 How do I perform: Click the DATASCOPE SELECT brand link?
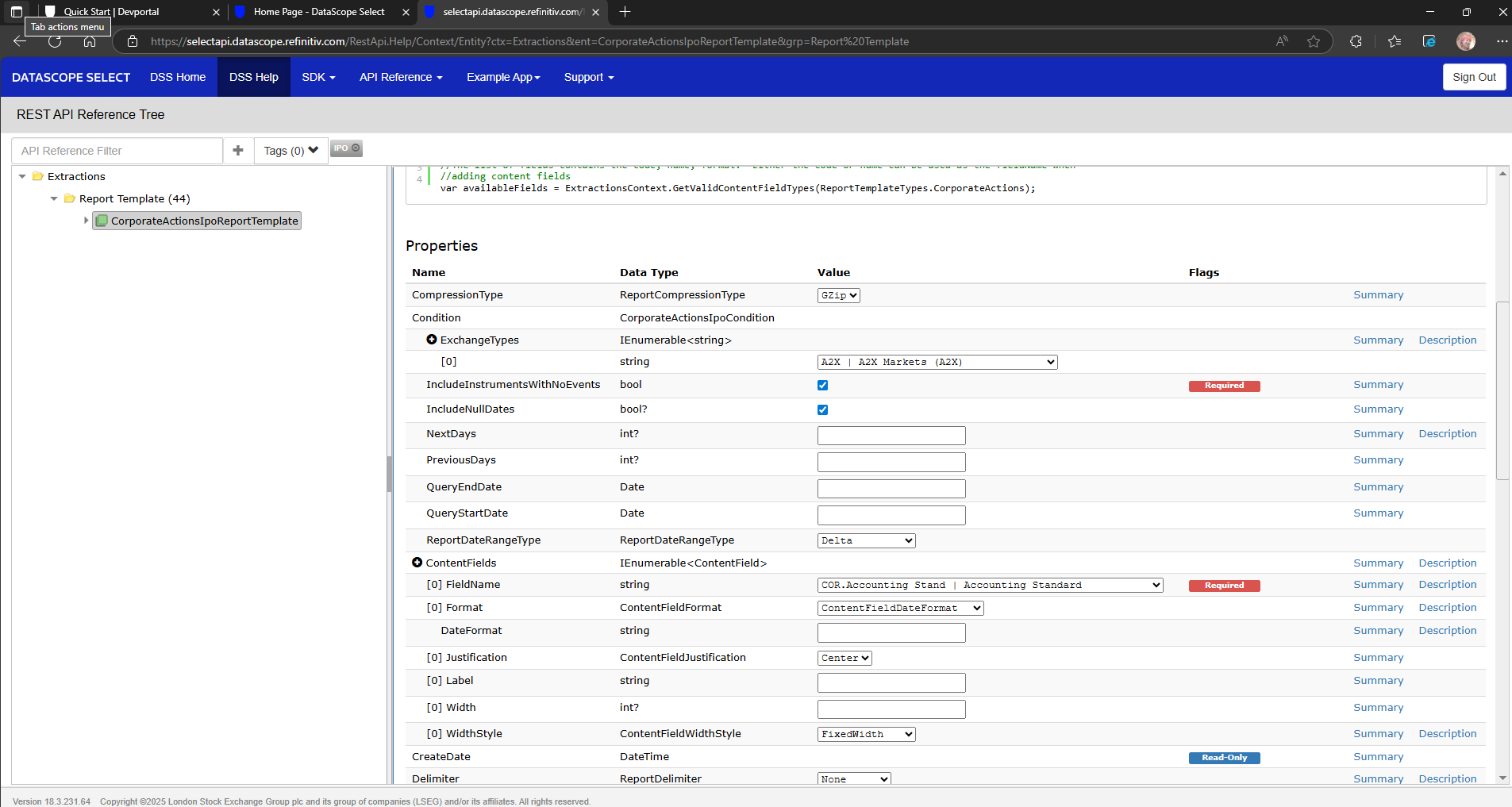[71, 77]
